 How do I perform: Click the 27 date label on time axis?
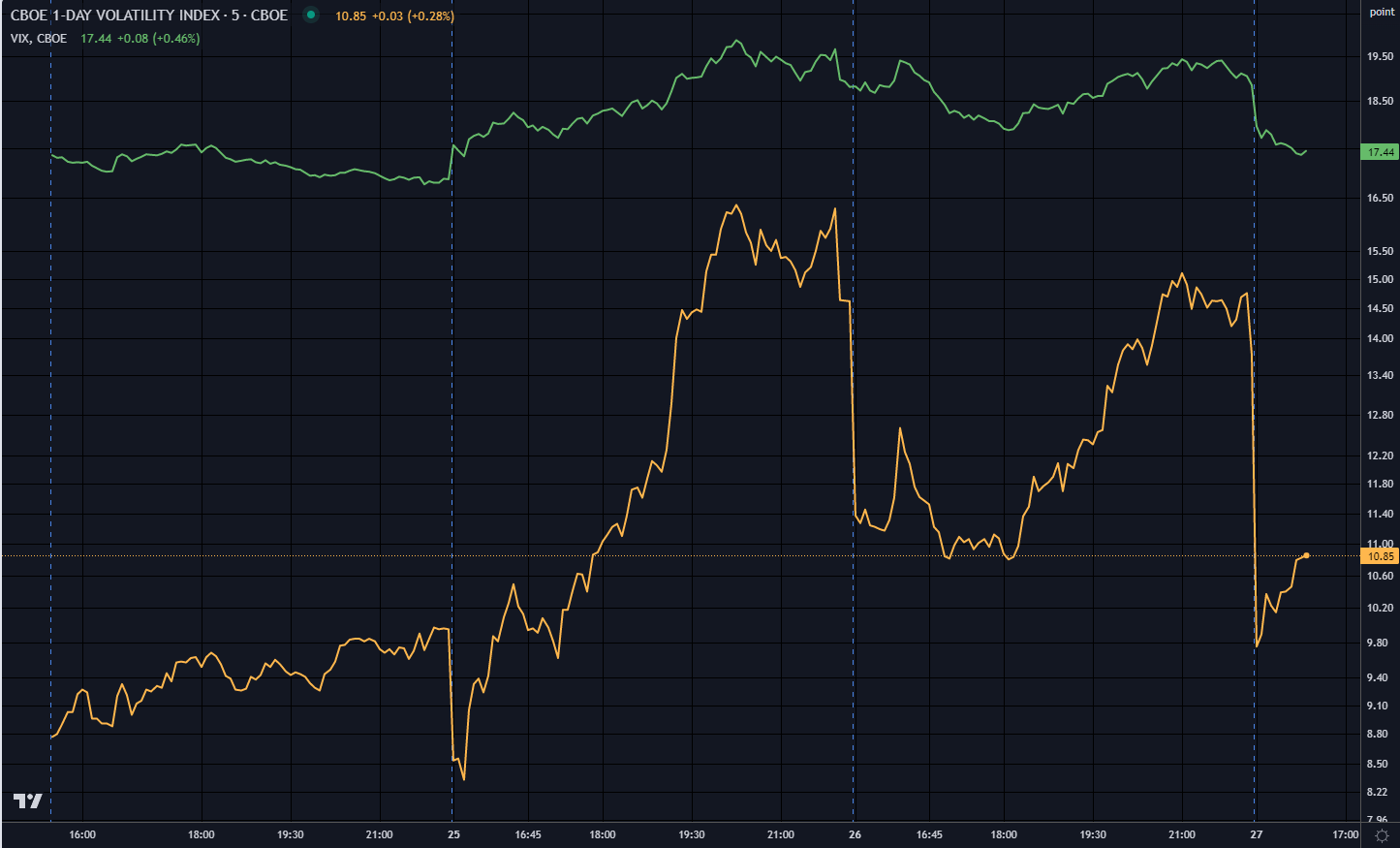(x=1256, y=834)
